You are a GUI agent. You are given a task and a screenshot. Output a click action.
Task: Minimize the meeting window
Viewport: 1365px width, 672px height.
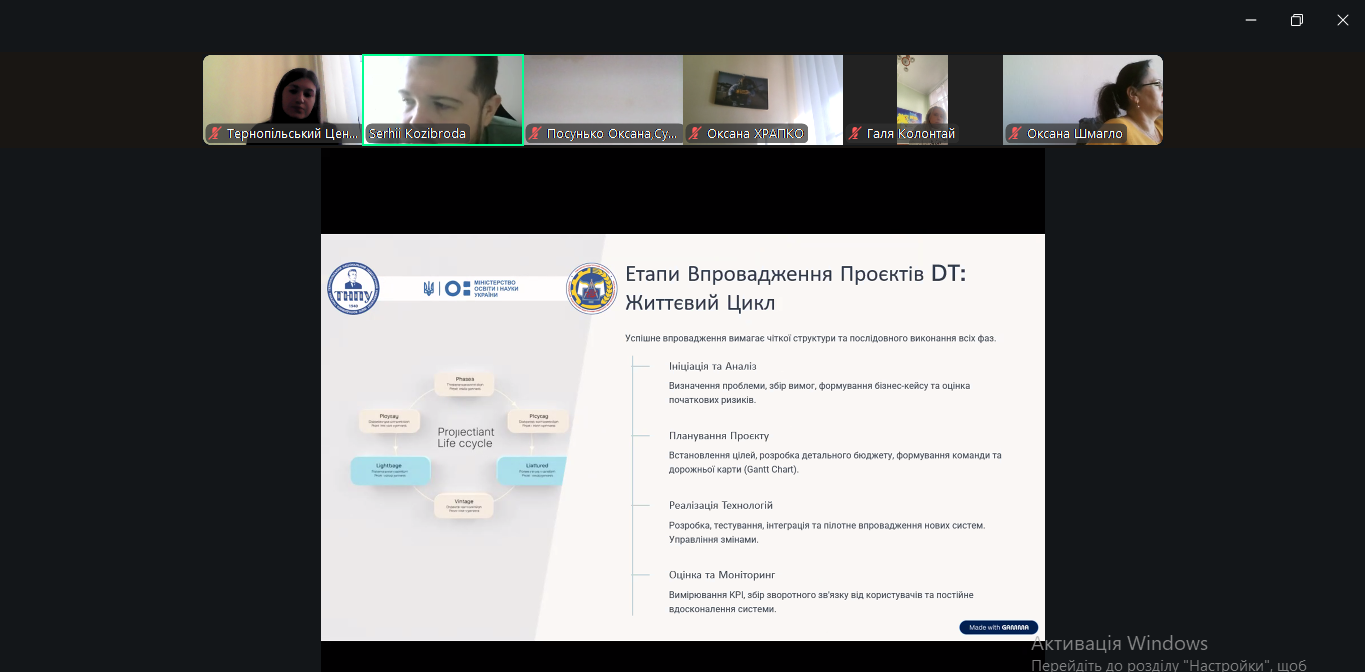(1251, 20)
